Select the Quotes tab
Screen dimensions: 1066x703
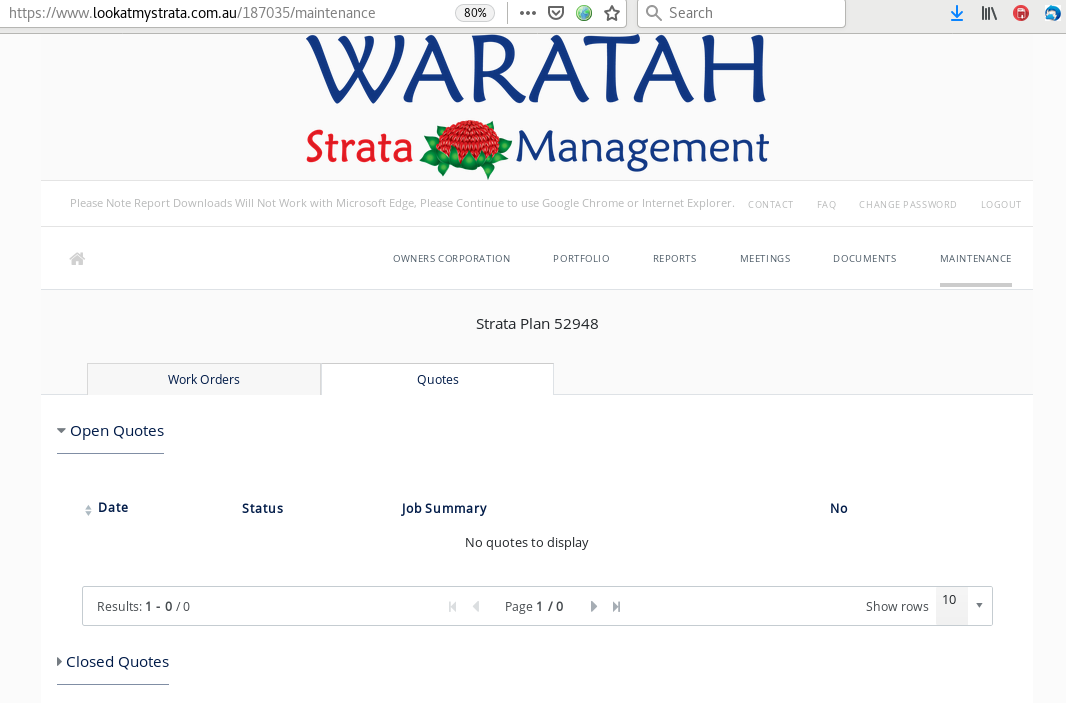click(x=438, y=379)
